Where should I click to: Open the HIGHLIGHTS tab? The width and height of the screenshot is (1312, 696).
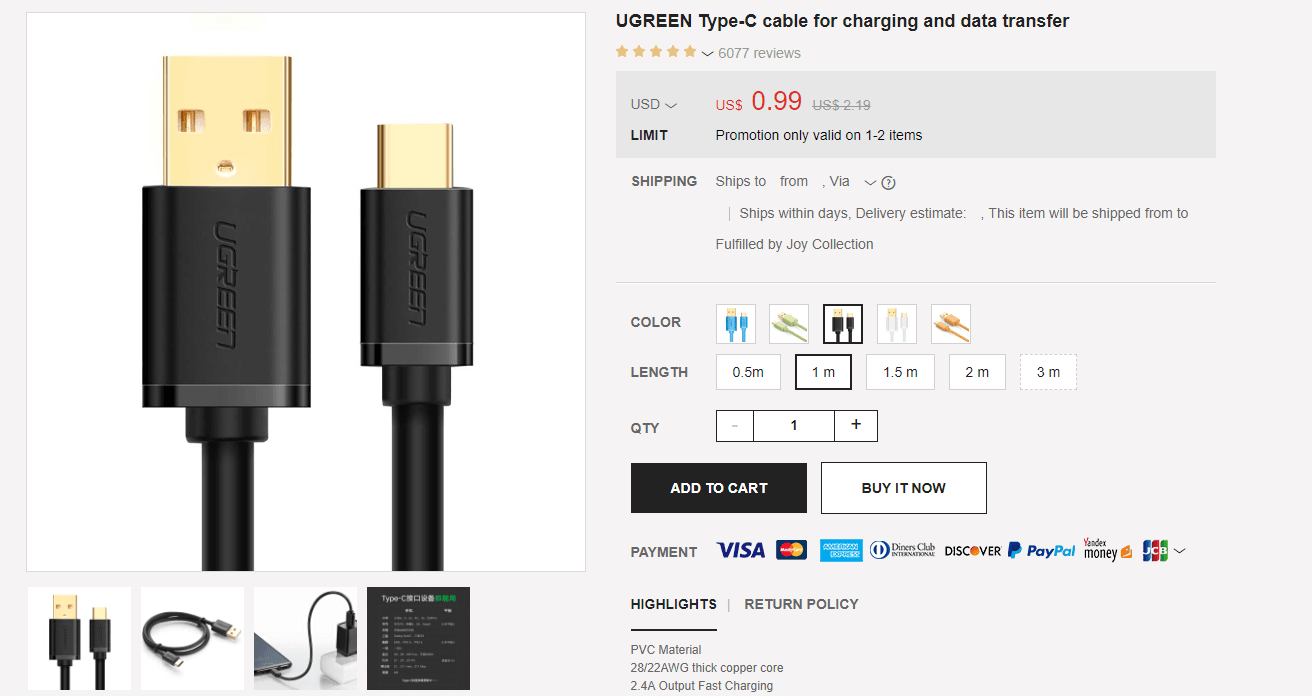673,604
